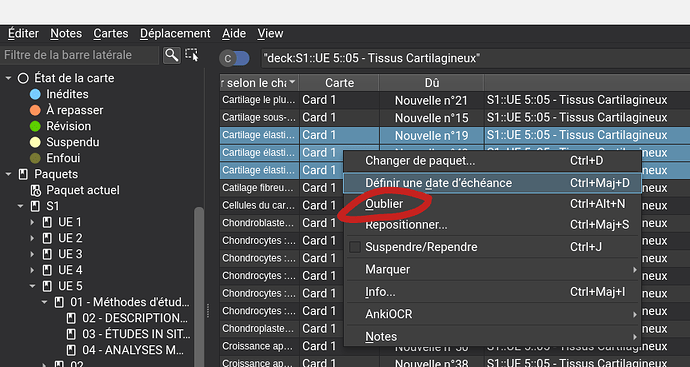Open the Notes submenu in context menu
This screenshot has width=690, height=367.
[x=492, y=337]
